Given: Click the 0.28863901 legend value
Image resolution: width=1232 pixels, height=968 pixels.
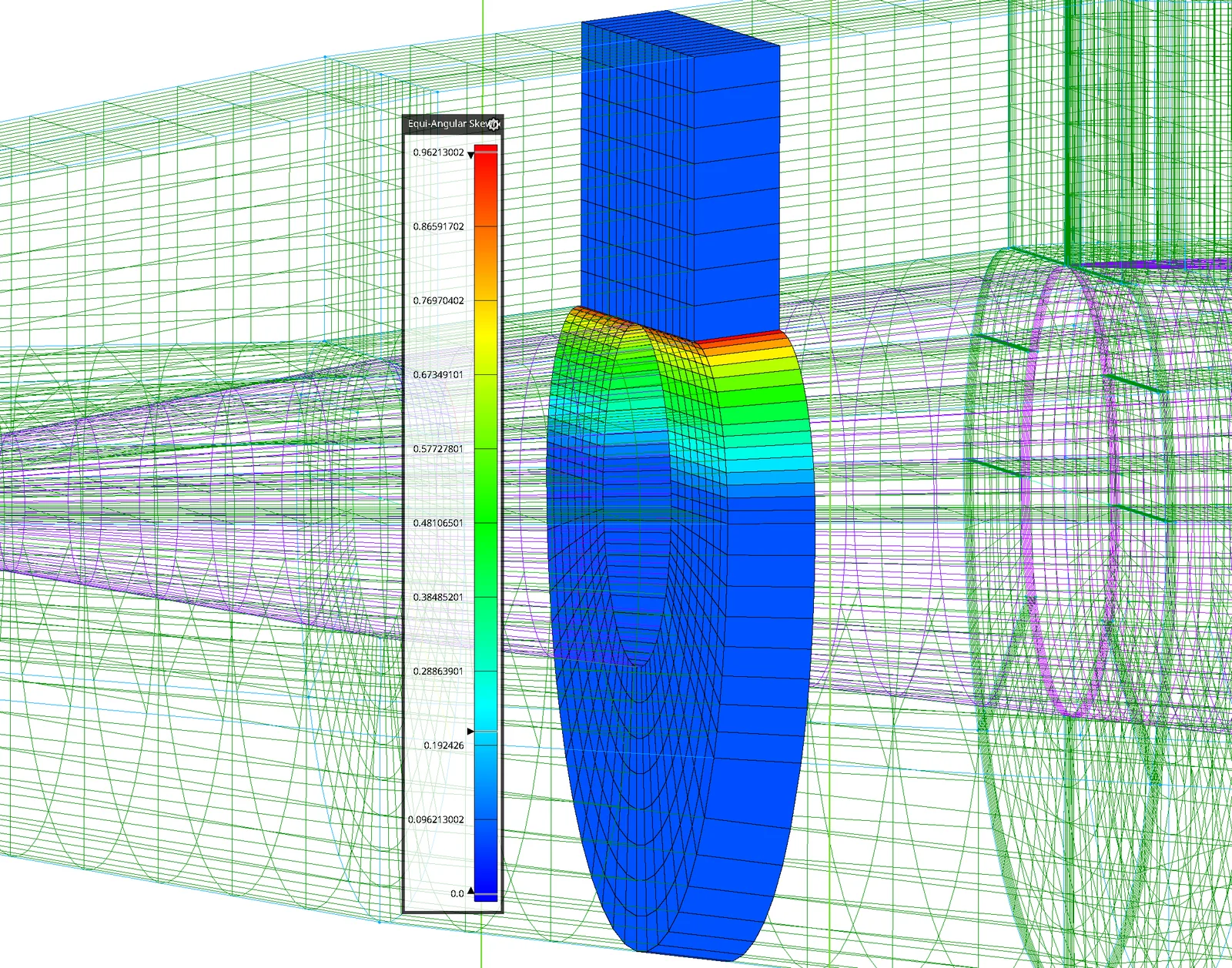Looking at the screenshot, I should pos(438,671).
